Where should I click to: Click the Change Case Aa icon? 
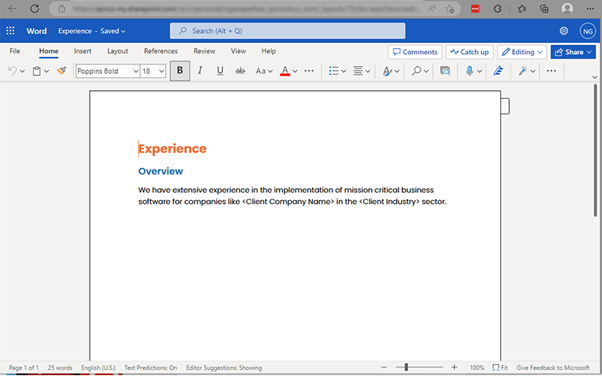pyautogui.click(x=261, y=71)
